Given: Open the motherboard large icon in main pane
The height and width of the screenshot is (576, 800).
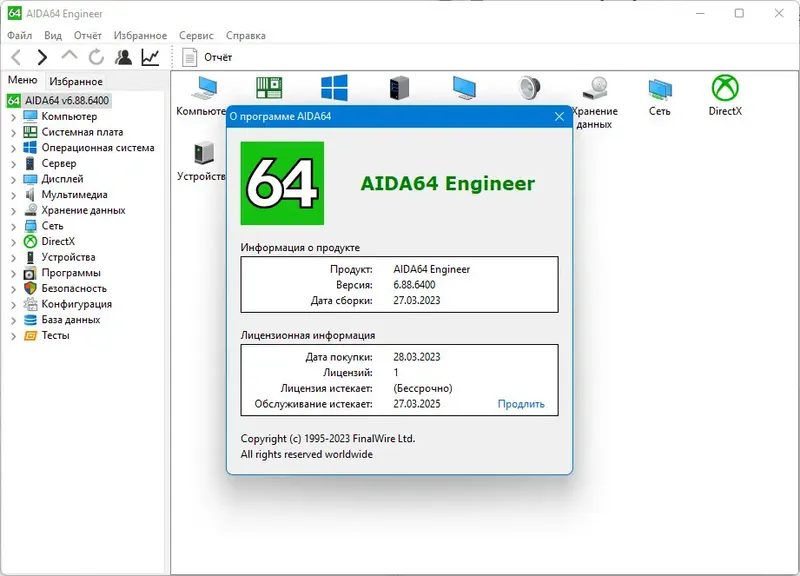Looking at the screenshot, I should point(269,88).
